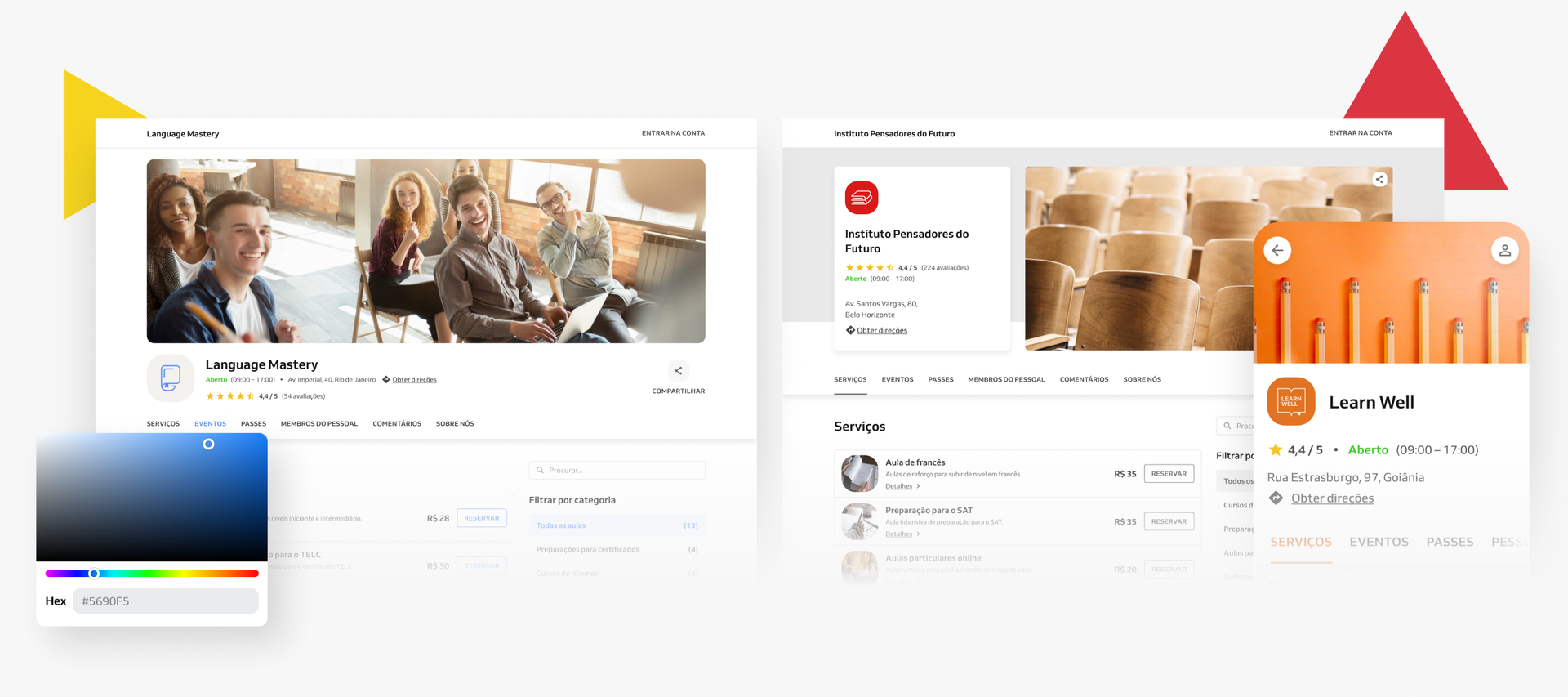1568x697 pixels.
Task: Open the Aula de francês service thumbnail
Action: [860, 474]
